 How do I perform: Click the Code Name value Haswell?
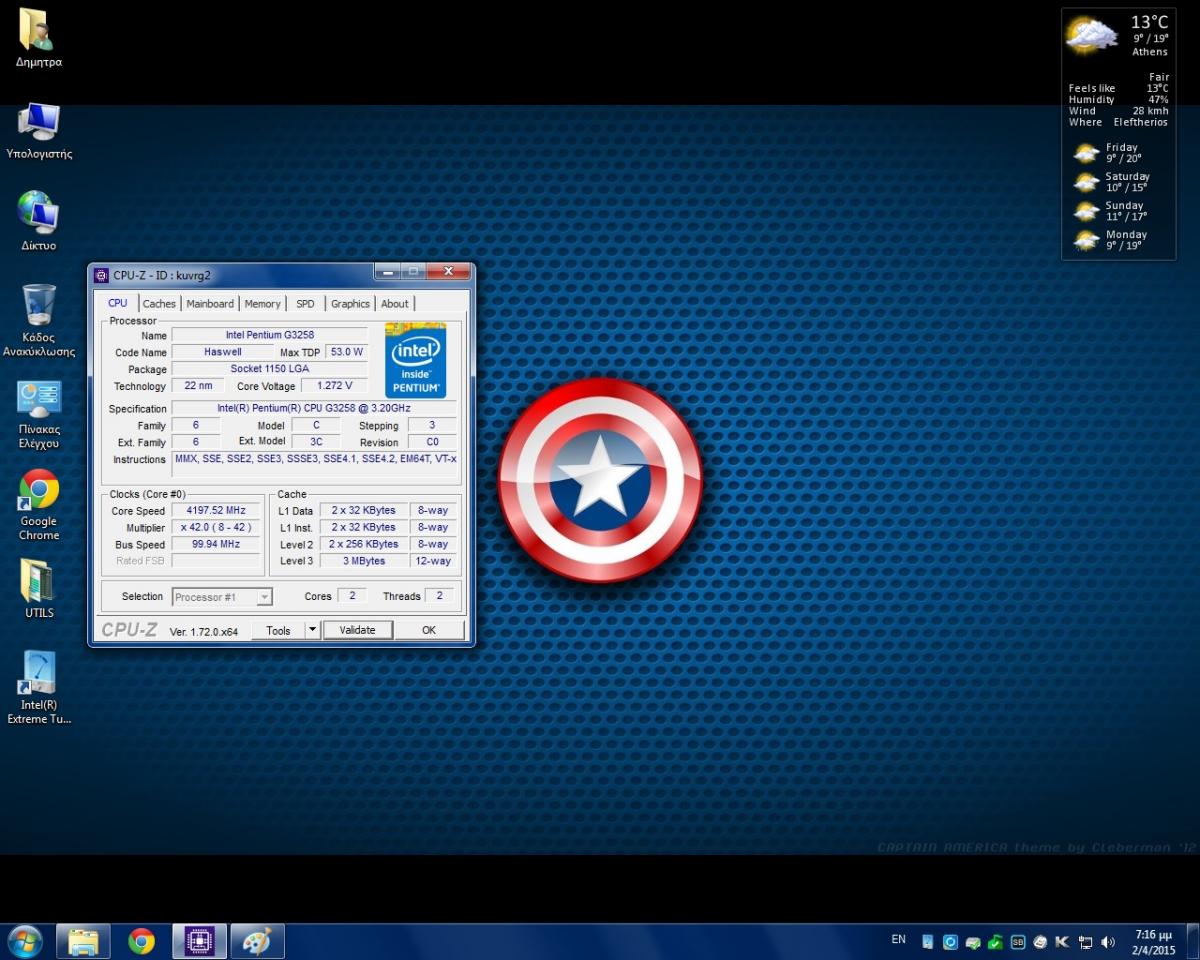(x=222, y=352)
